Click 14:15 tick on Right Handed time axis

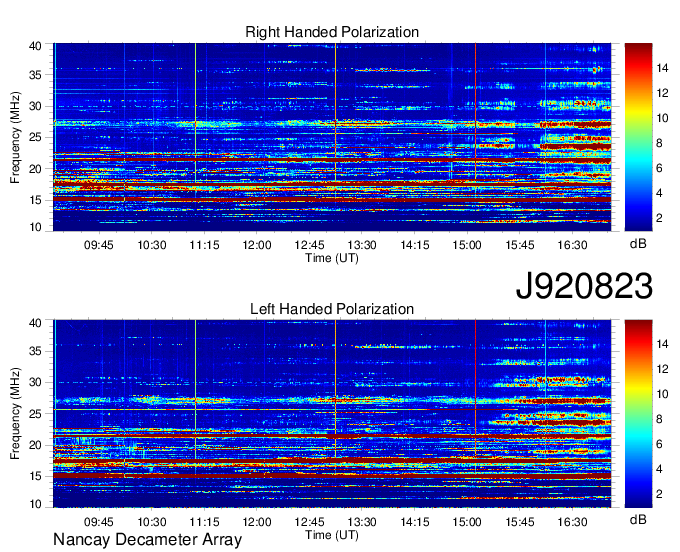click(415, 245)
